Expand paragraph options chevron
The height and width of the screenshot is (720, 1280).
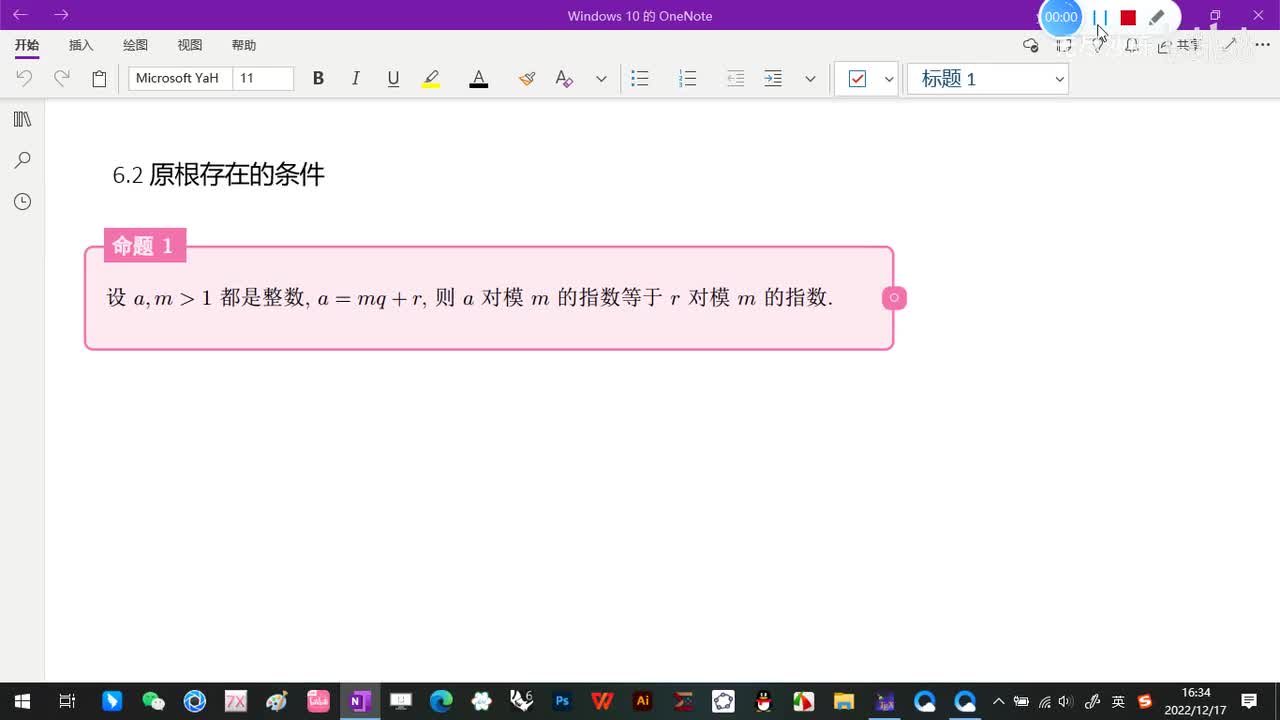click(x=810, y=79)
